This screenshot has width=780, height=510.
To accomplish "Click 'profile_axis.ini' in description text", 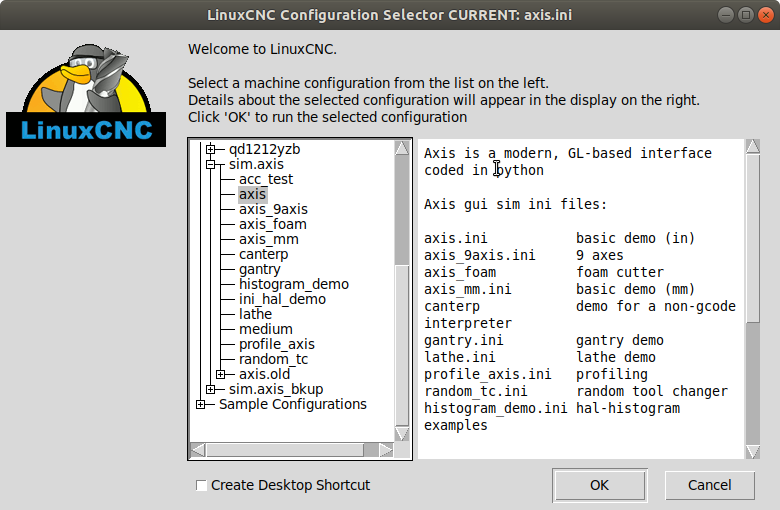I will coord(488,374).
